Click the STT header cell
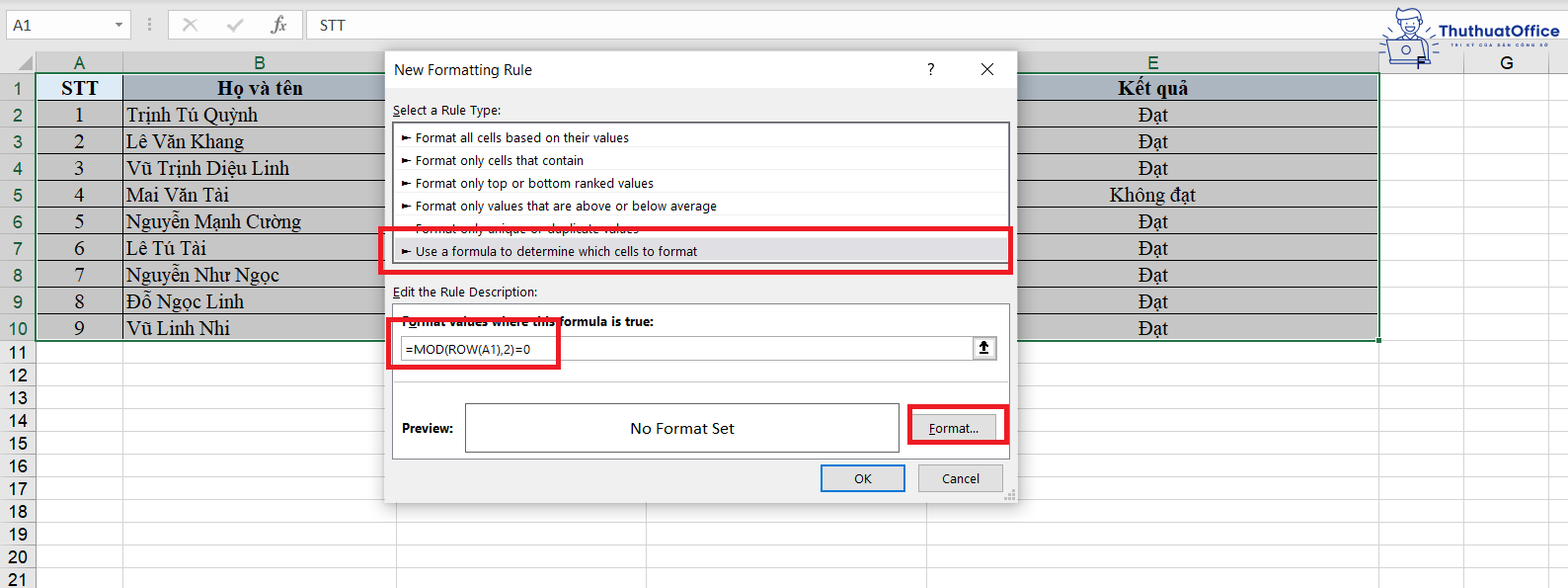 [80, 88]
